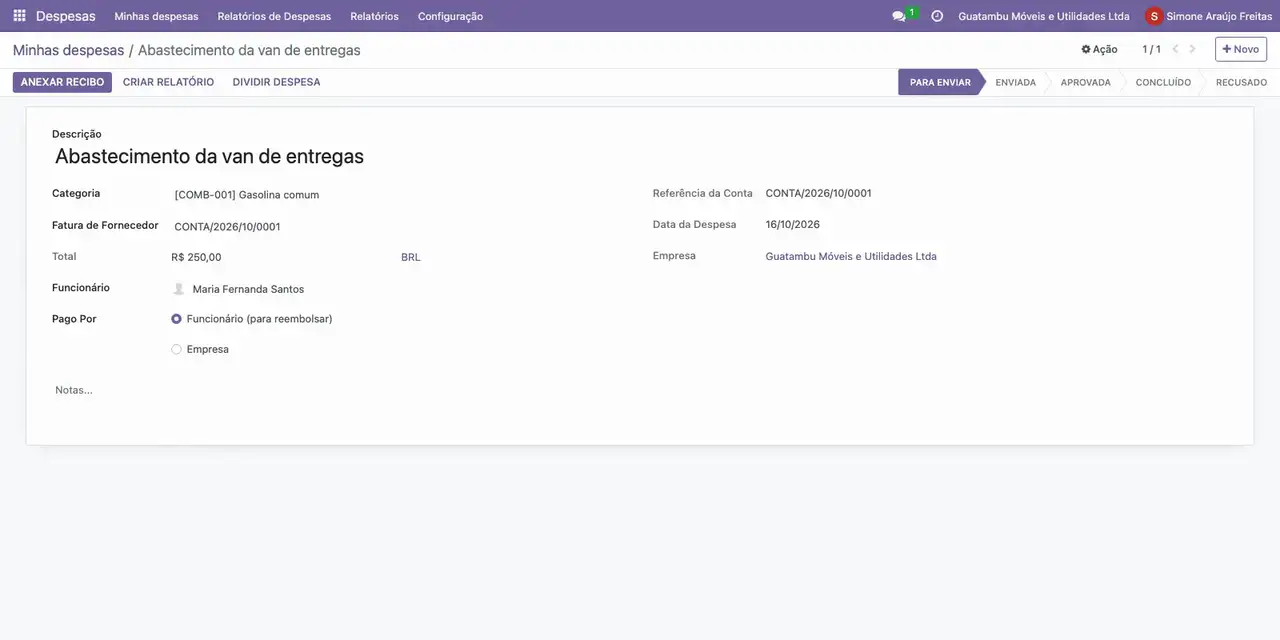Click the 1 / 1 record pager counter
Screen dimensions: 1280x640
pyautogui.click(x=1152, y=49)
